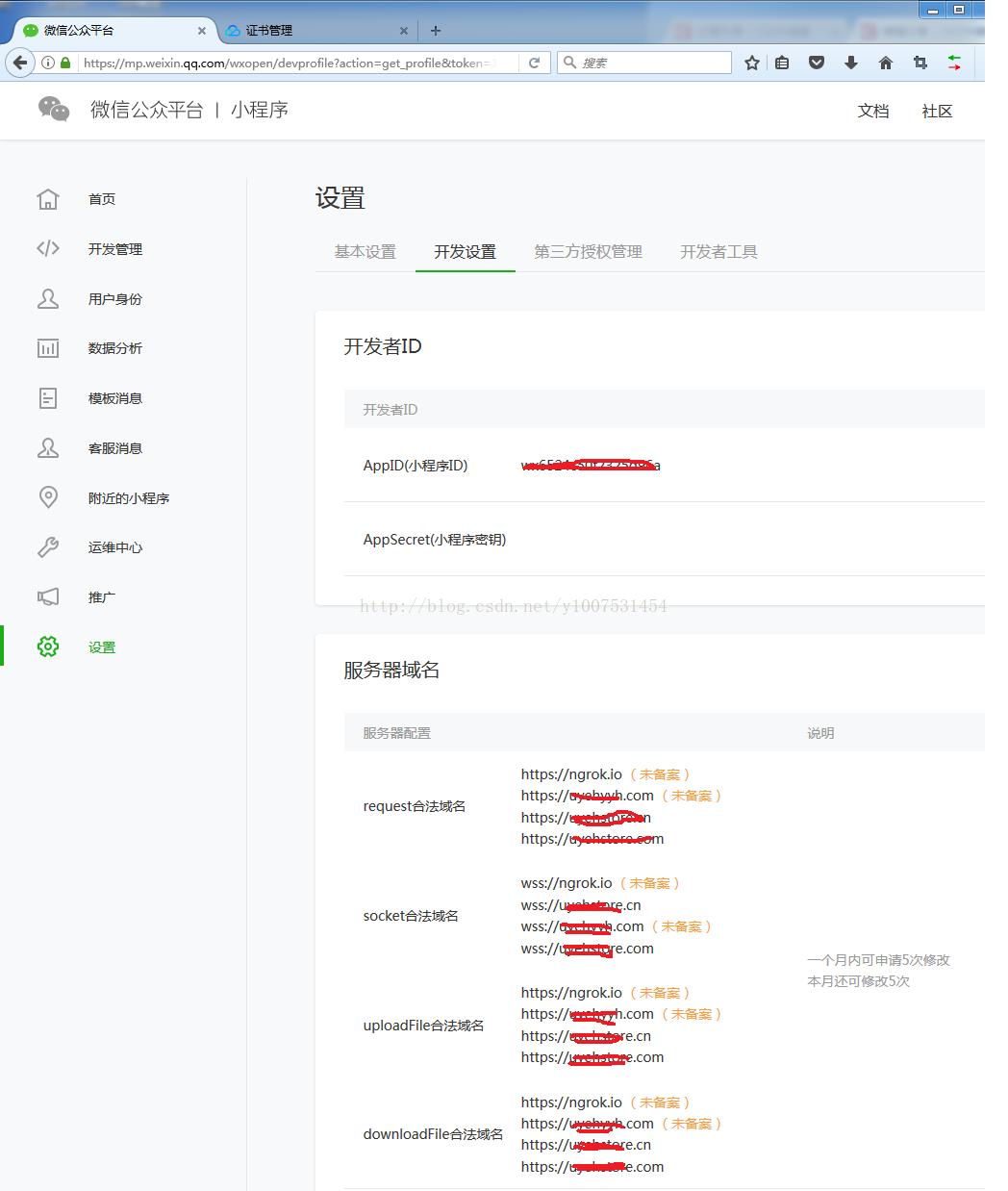
Task: Open 开发管理 code icon in sidebar
Action: [x=48, y=249]
